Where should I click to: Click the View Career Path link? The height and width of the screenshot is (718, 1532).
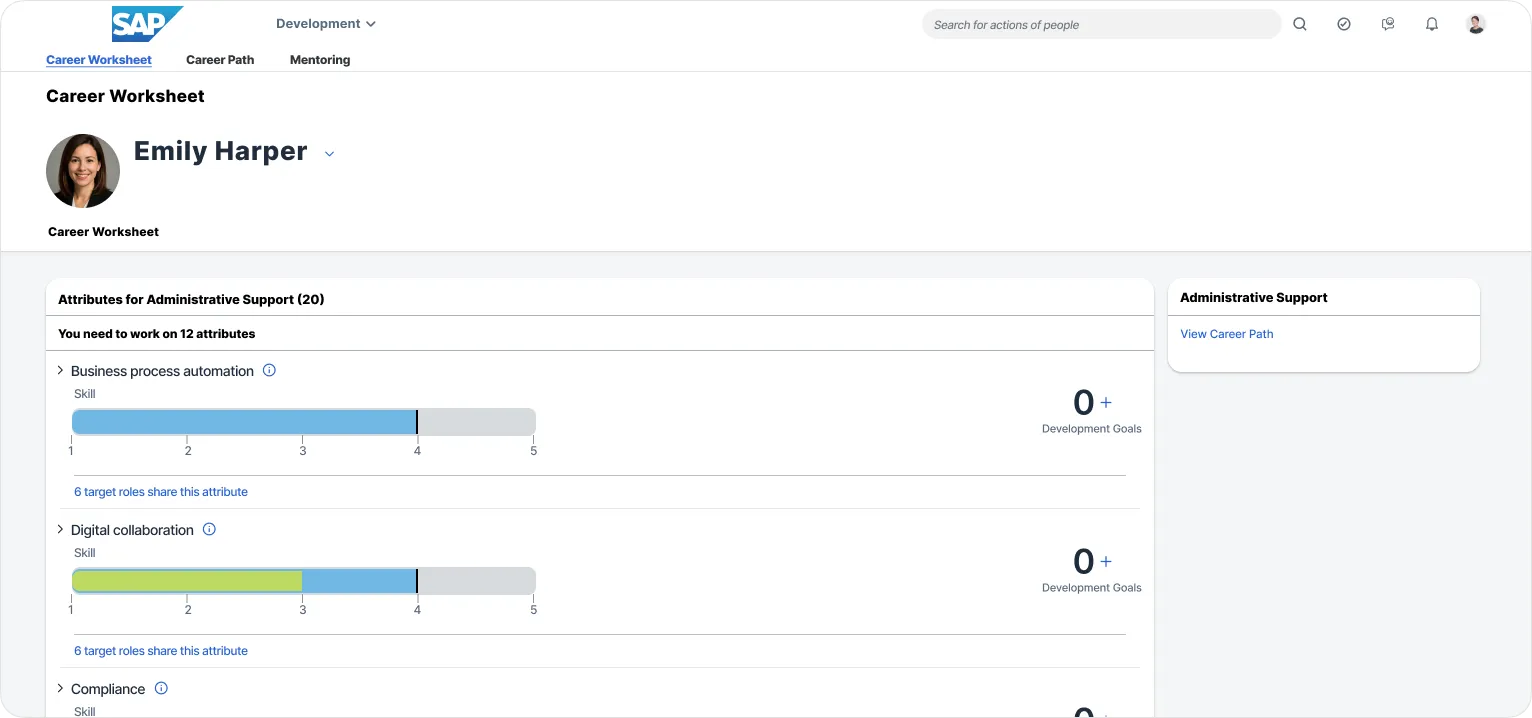1226,333
